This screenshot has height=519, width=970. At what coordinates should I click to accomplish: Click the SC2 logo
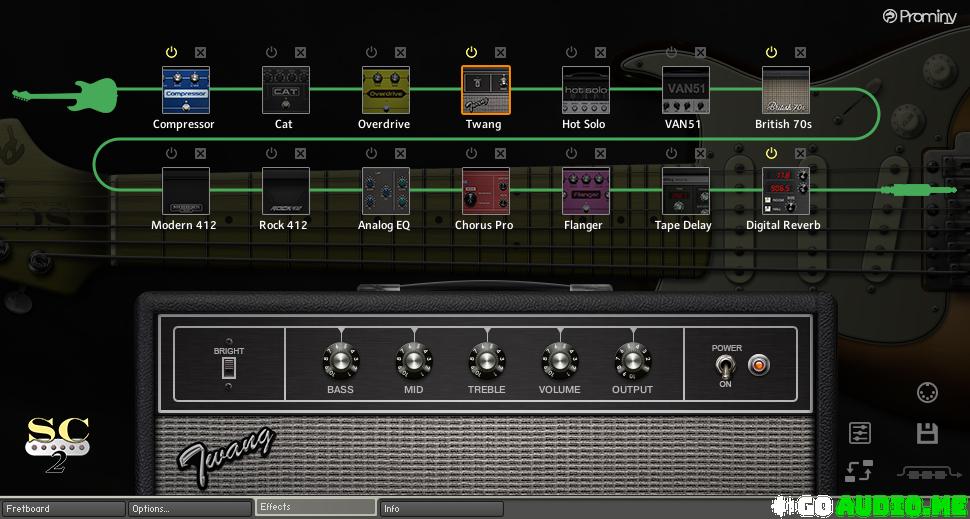58,444
